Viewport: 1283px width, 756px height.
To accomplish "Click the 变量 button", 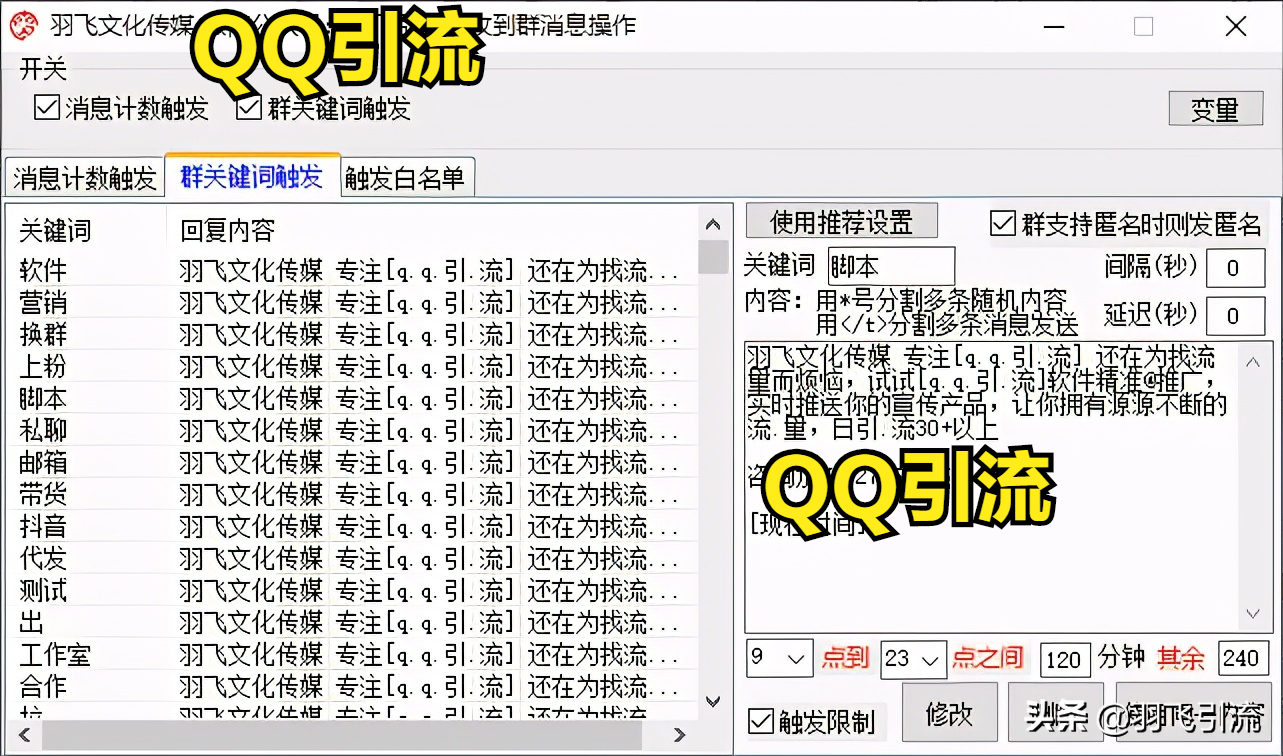I will pyautogui.click(x=1215, y=109).
